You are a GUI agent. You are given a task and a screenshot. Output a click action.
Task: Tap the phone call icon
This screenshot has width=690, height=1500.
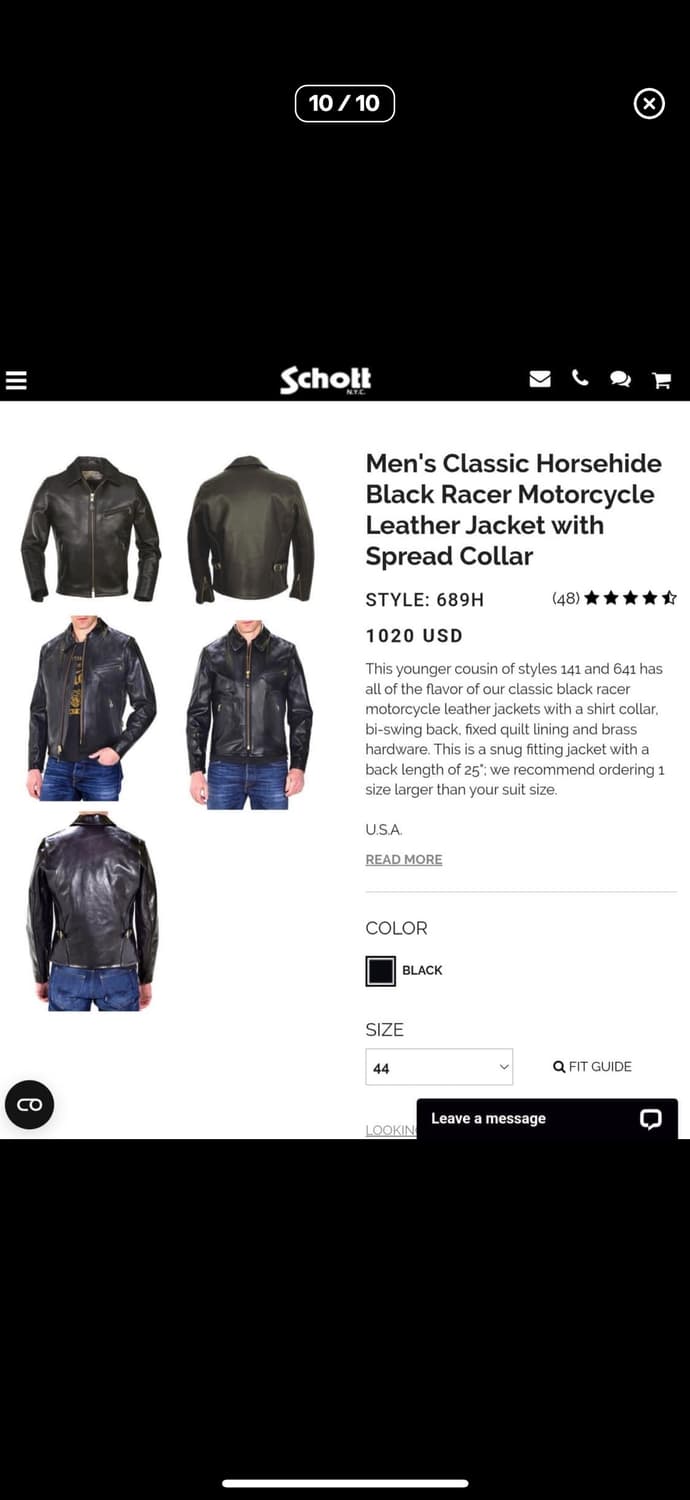[580, 378]
